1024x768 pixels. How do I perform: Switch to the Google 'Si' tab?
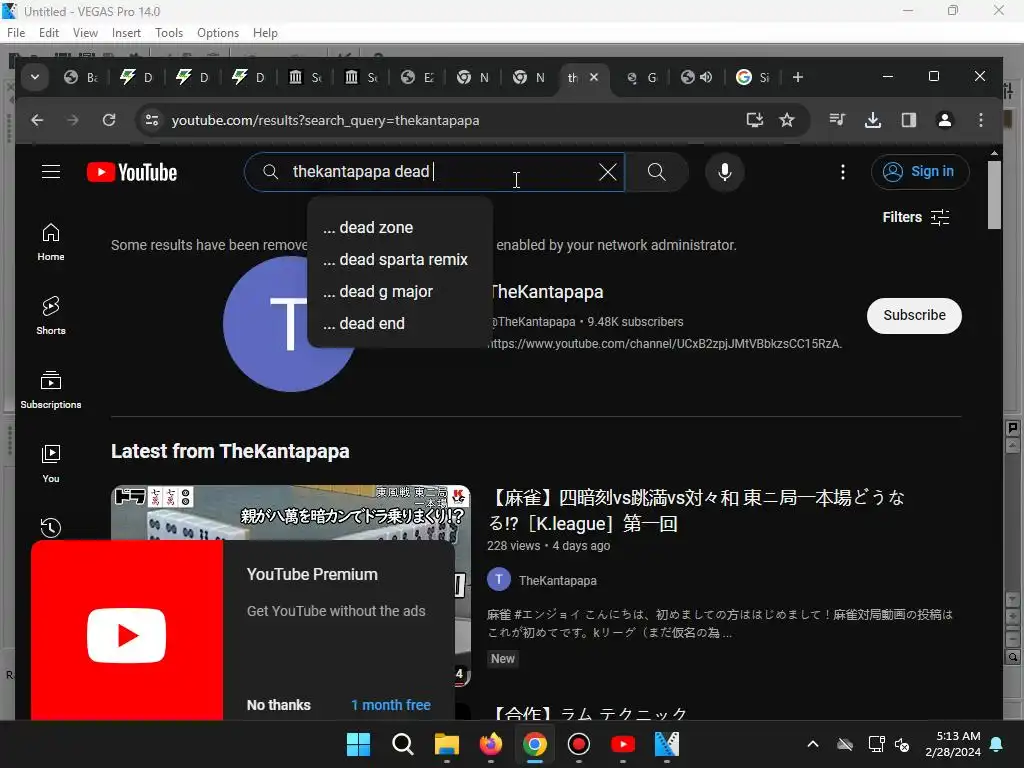(x=753, y=77)
